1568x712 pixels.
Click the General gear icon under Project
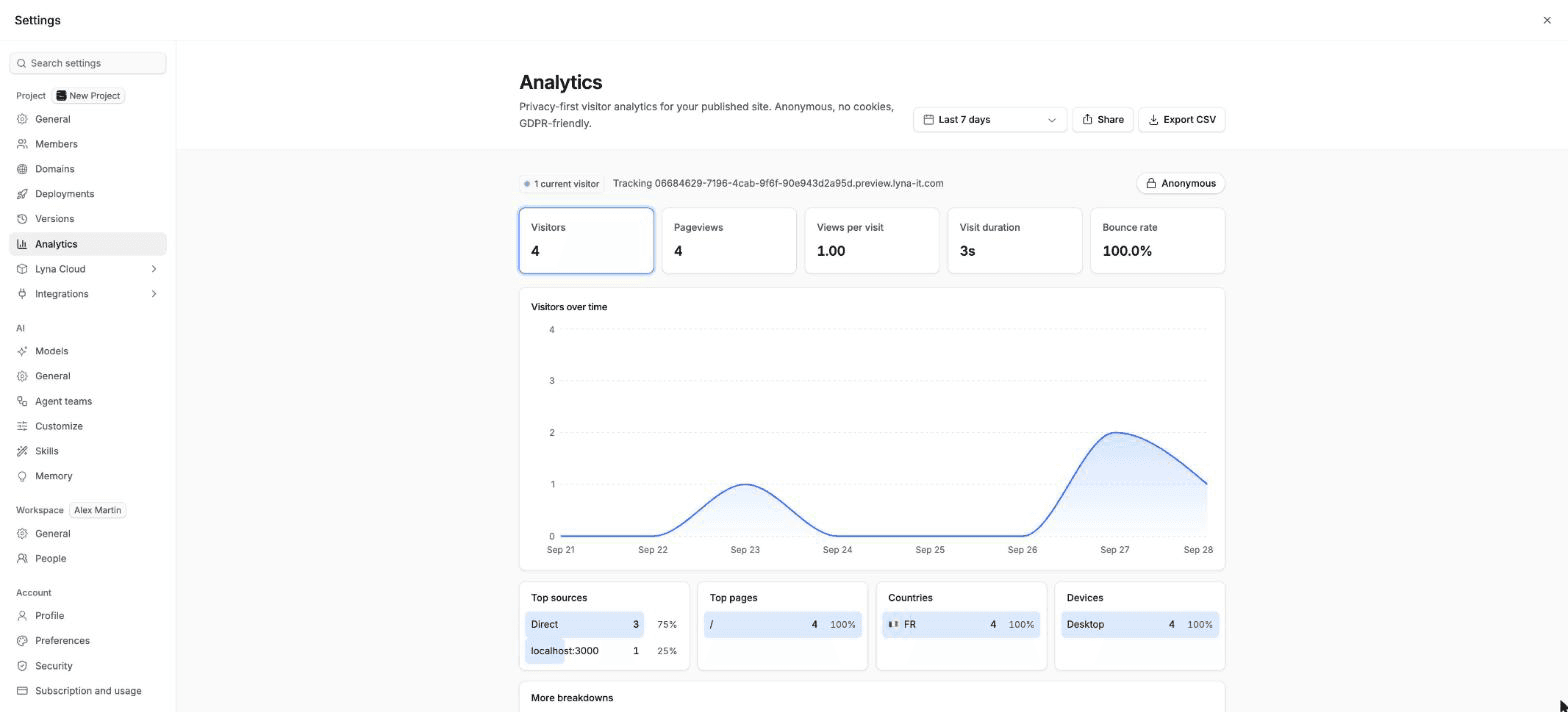[22, 119]
